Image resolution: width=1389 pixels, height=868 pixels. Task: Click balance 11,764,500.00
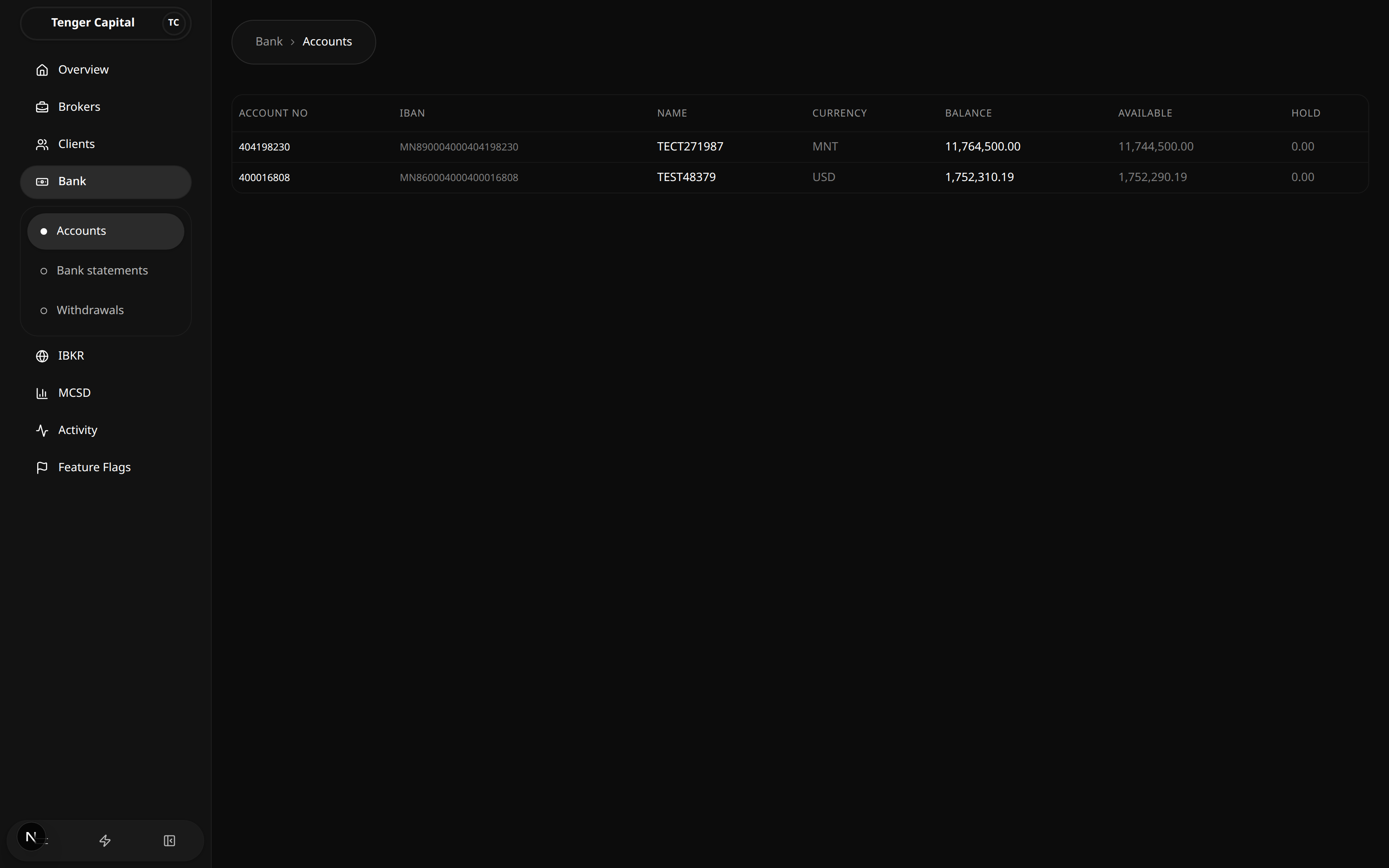point(983,147)
